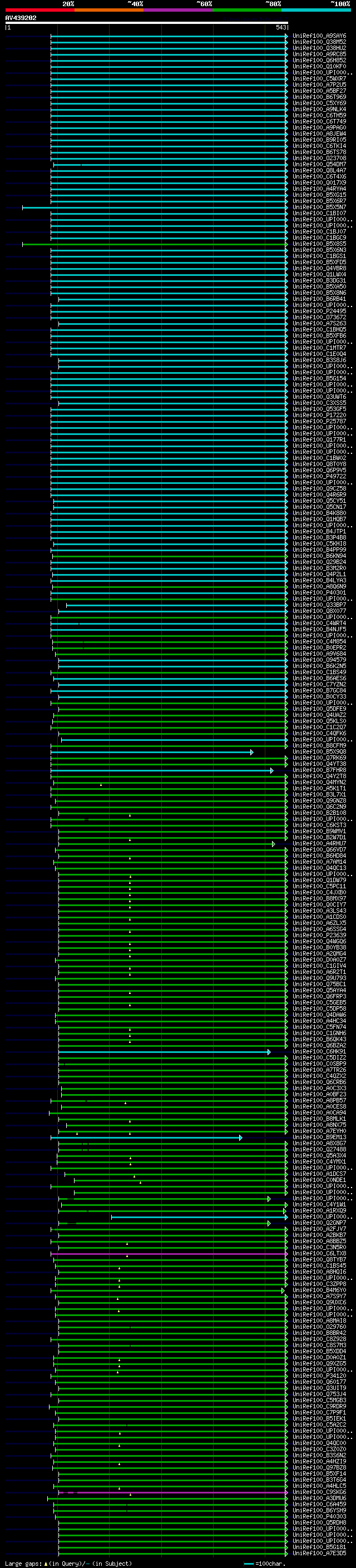
Task: Open the UniRef100_C1GIV4 hit
Action: pyautogui.click(x=319, y=966)
